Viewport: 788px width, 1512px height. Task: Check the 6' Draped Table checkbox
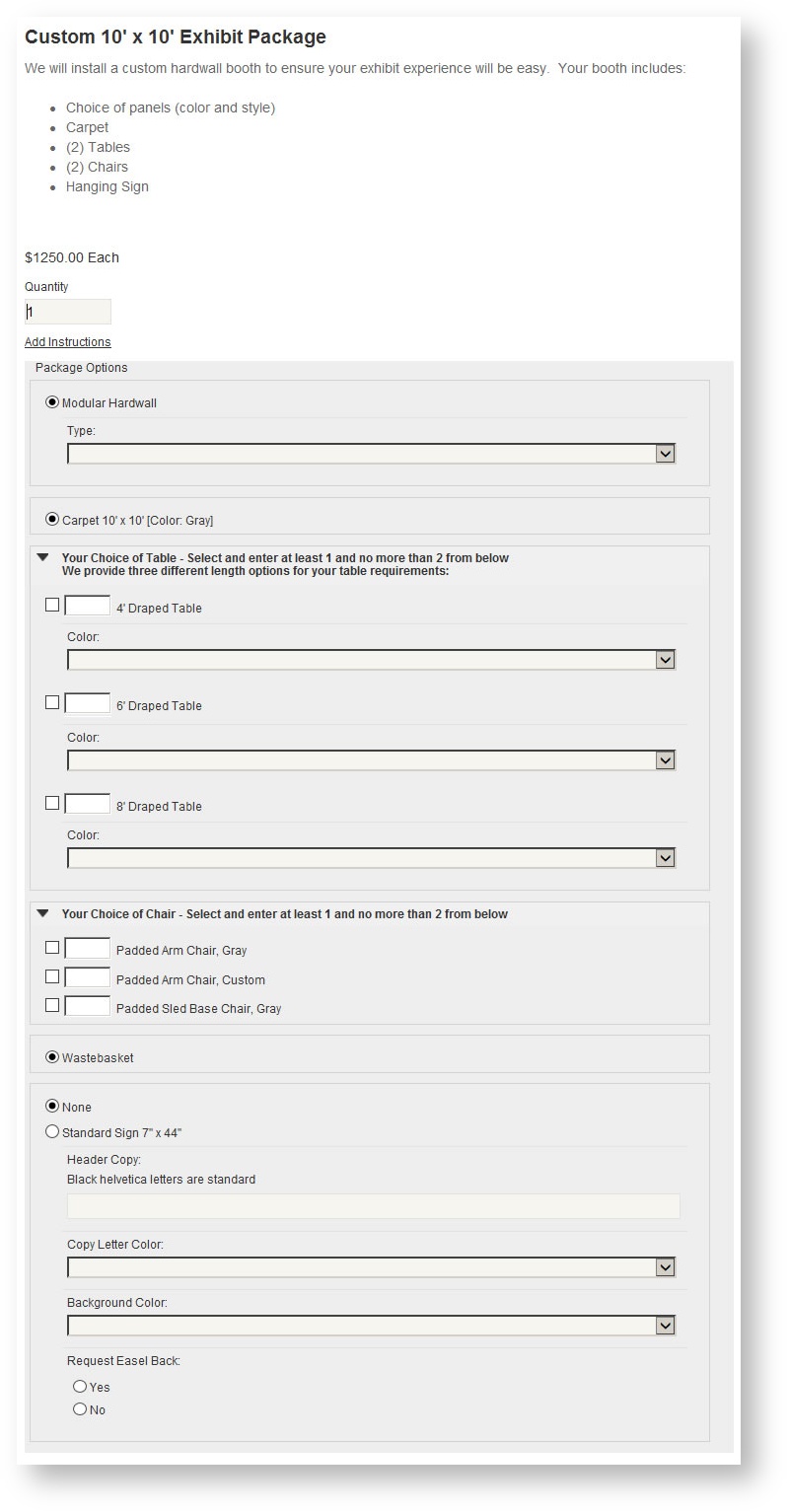coord(52,703)
